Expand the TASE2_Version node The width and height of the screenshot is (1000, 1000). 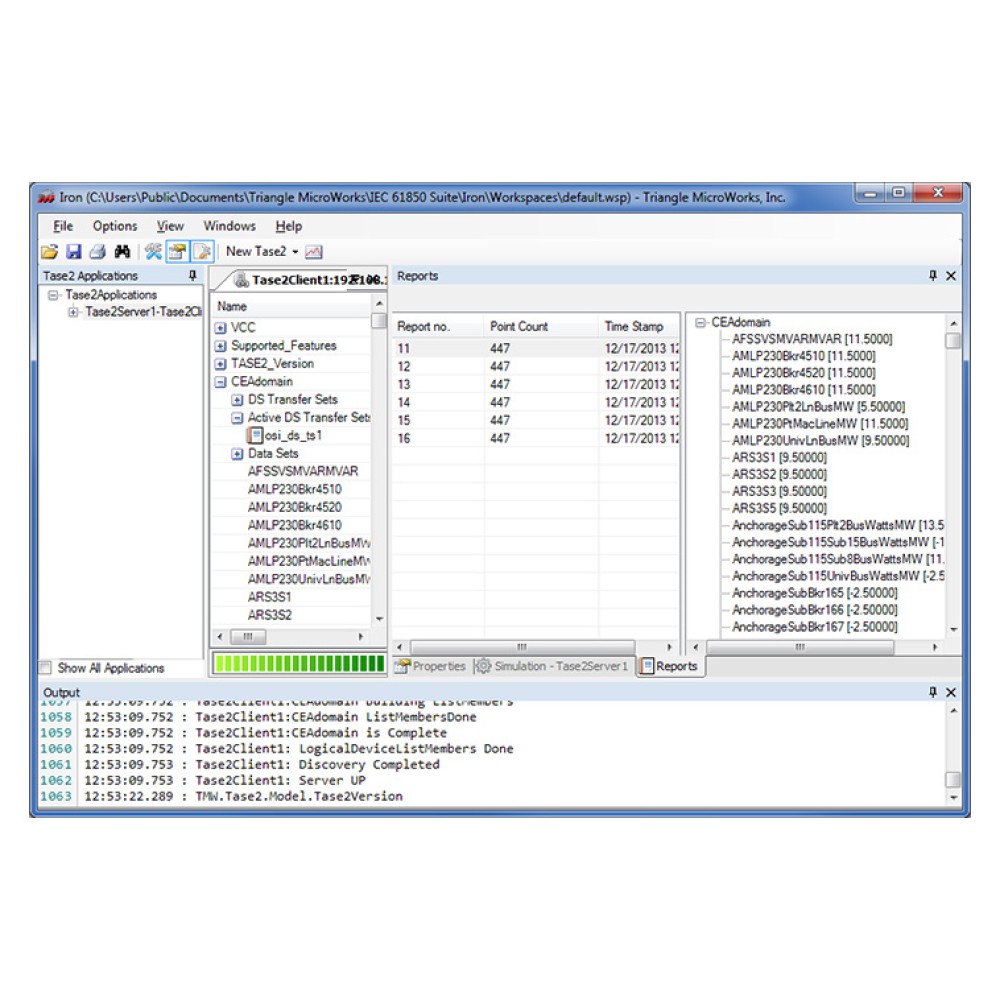point(220,364)
